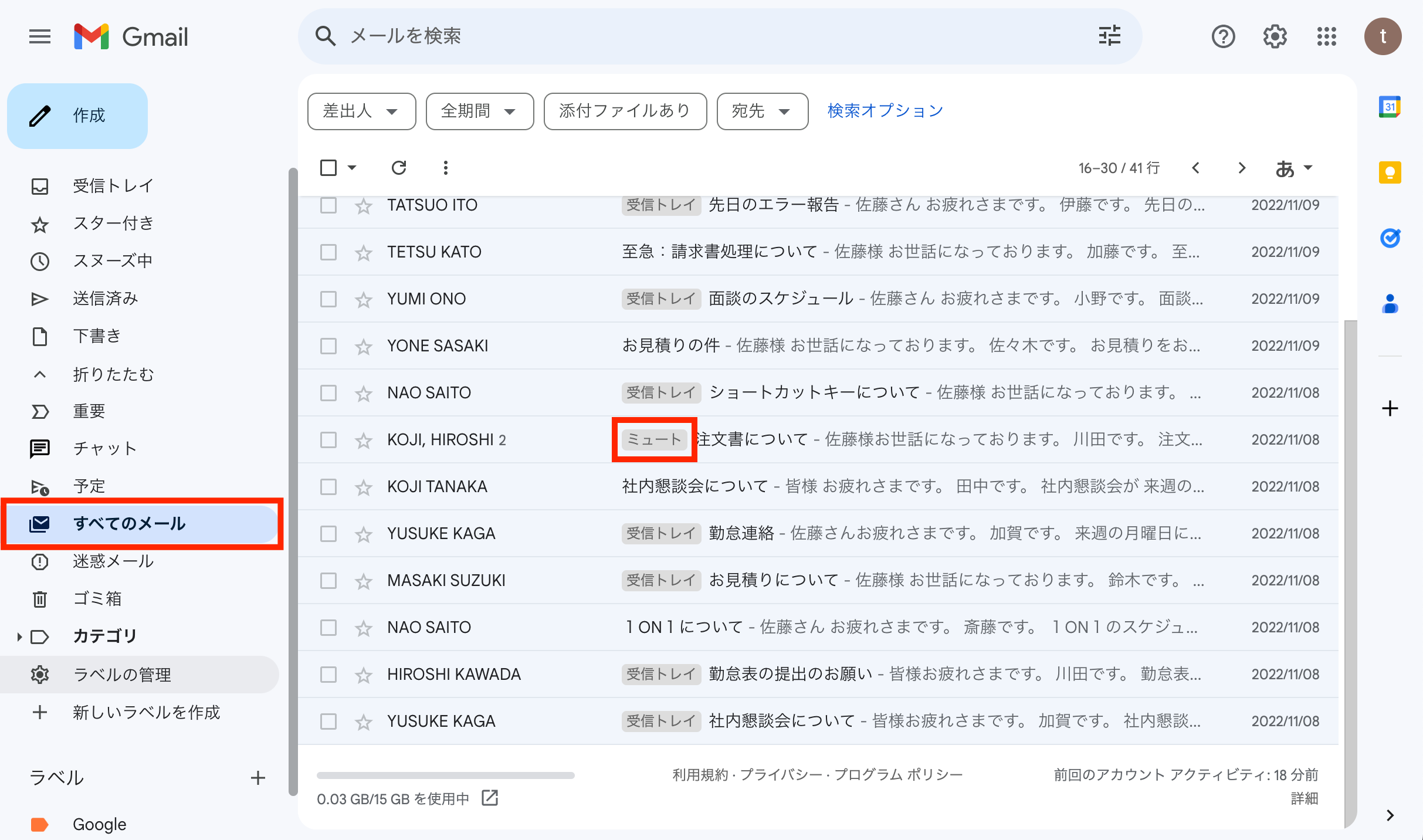Open Google Tasks side panel
Screen dimensions: 1423x840
pos(1390,238)
